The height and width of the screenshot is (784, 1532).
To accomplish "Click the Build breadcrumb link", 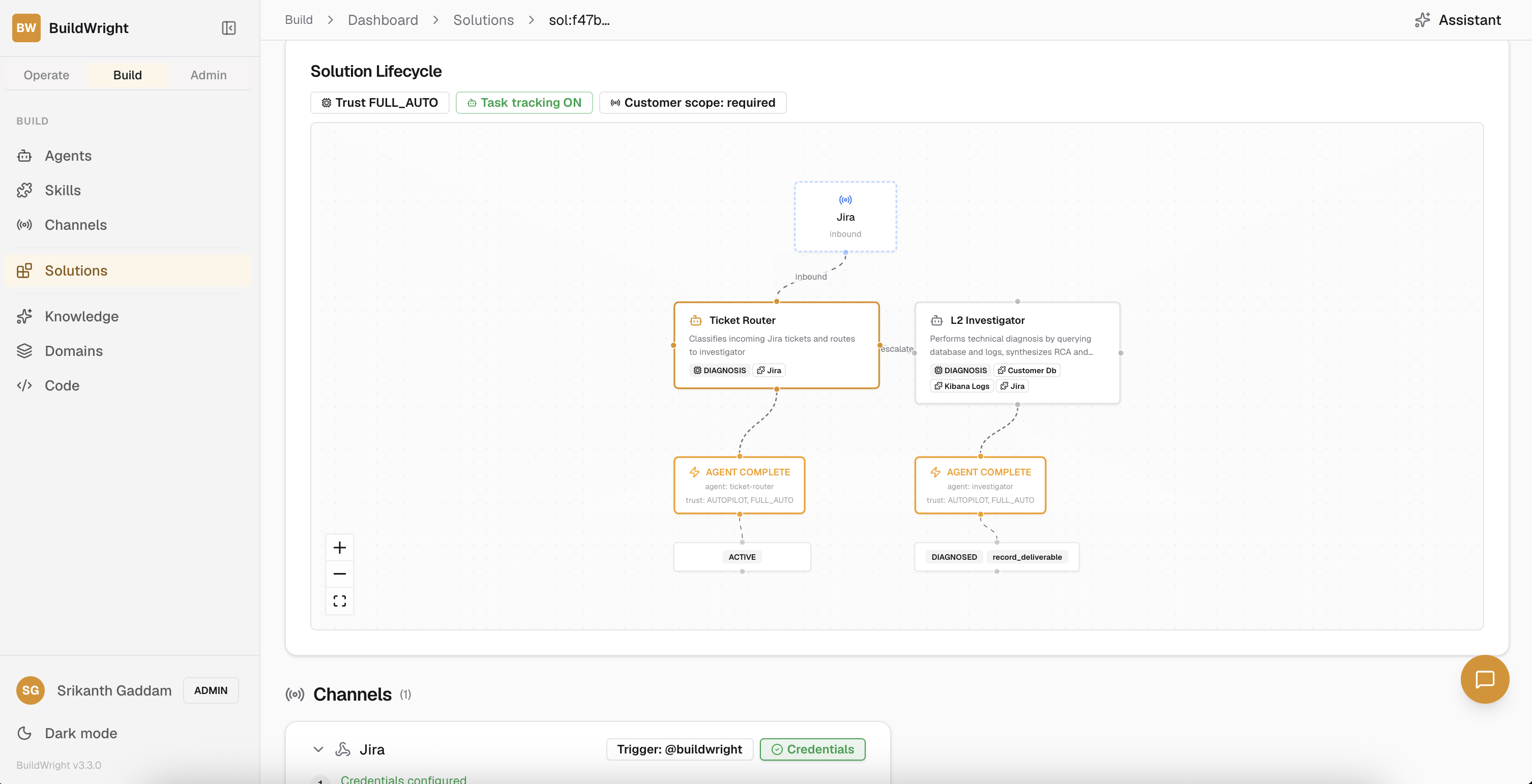I will tap(299, 20).
